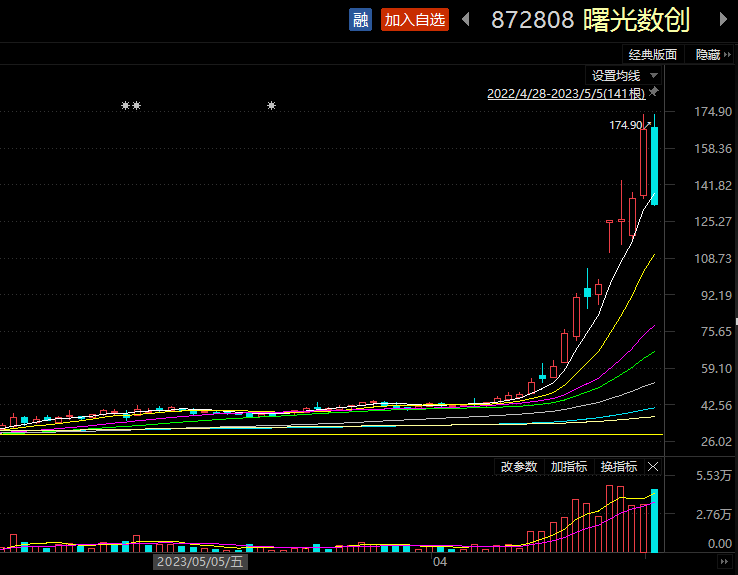Click the double-star event marker on chart
Screen dimensions: 738x575
pyautogui.click(x=131, y=105)
